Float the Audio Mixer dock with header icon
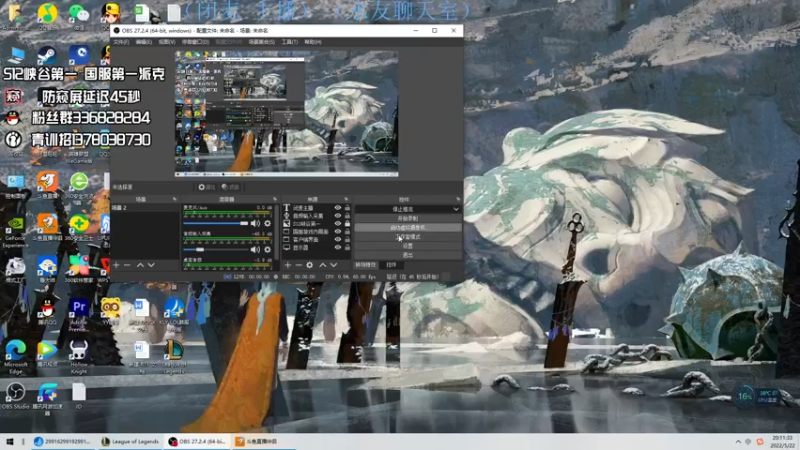The image size is (800, 450). pos(274,199)
